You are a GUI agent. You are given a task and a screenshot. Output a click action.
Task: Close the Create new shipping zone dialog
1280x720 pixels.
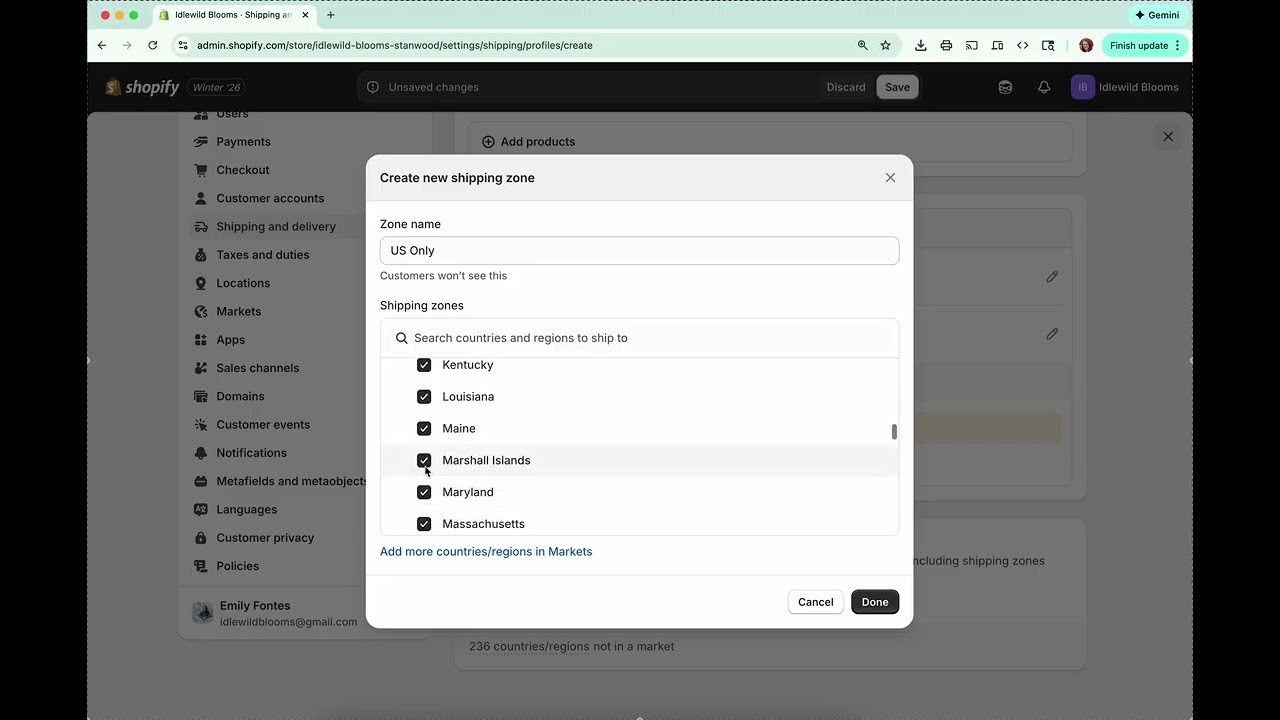[x=890, y=178]
